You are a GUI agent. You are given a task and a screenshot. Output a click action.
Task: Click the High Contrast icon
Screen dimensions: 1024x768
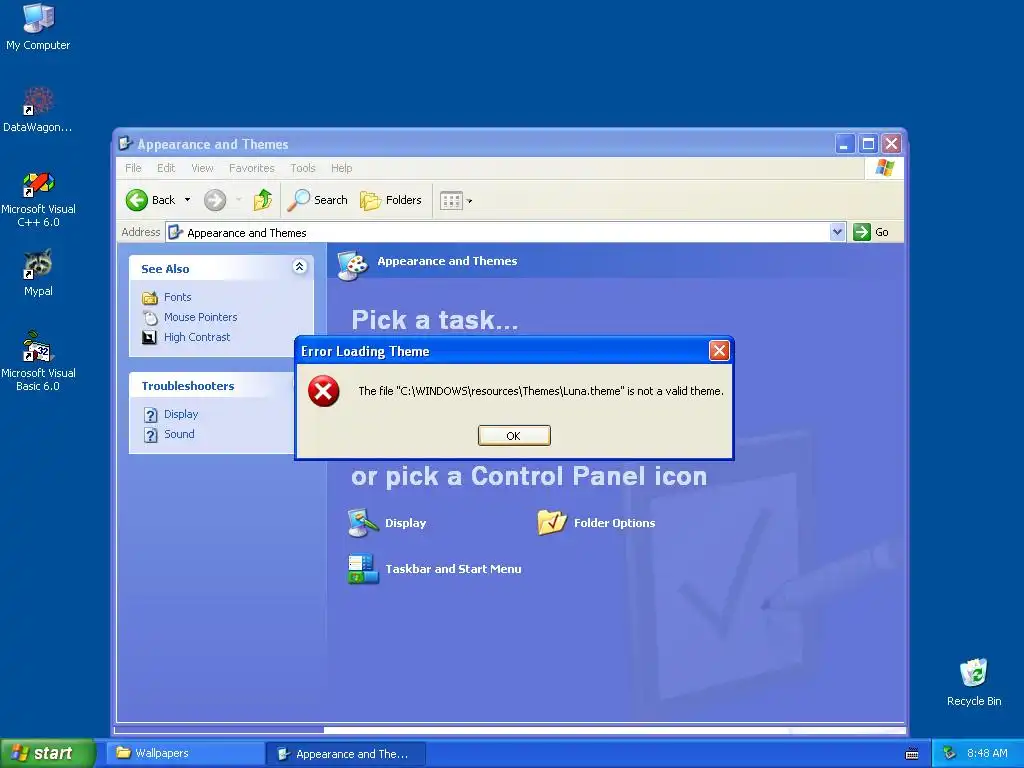click(150, 338)
